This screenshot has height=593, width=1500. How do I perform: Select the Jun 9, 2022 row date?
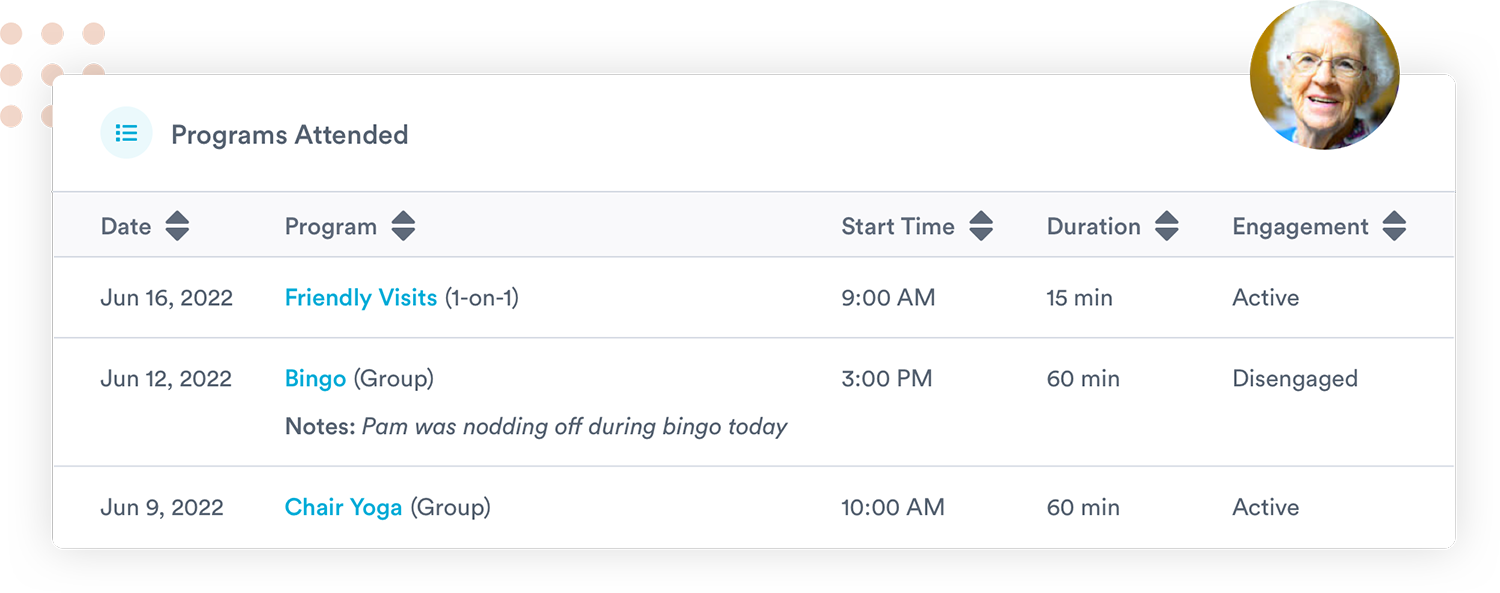tap(161, 507)
